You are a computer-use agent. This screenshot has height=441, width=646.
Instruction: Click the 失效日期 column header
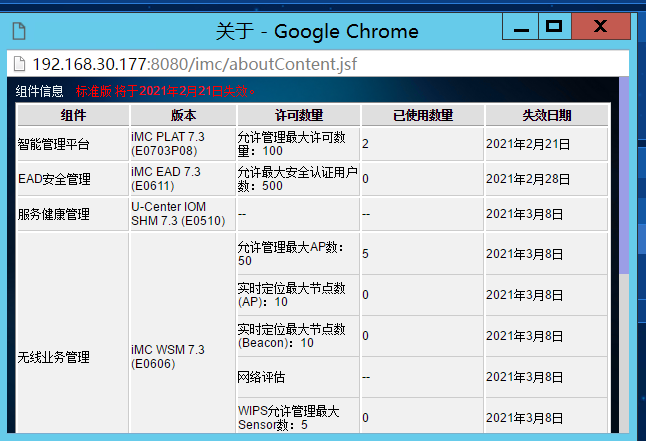547,115
